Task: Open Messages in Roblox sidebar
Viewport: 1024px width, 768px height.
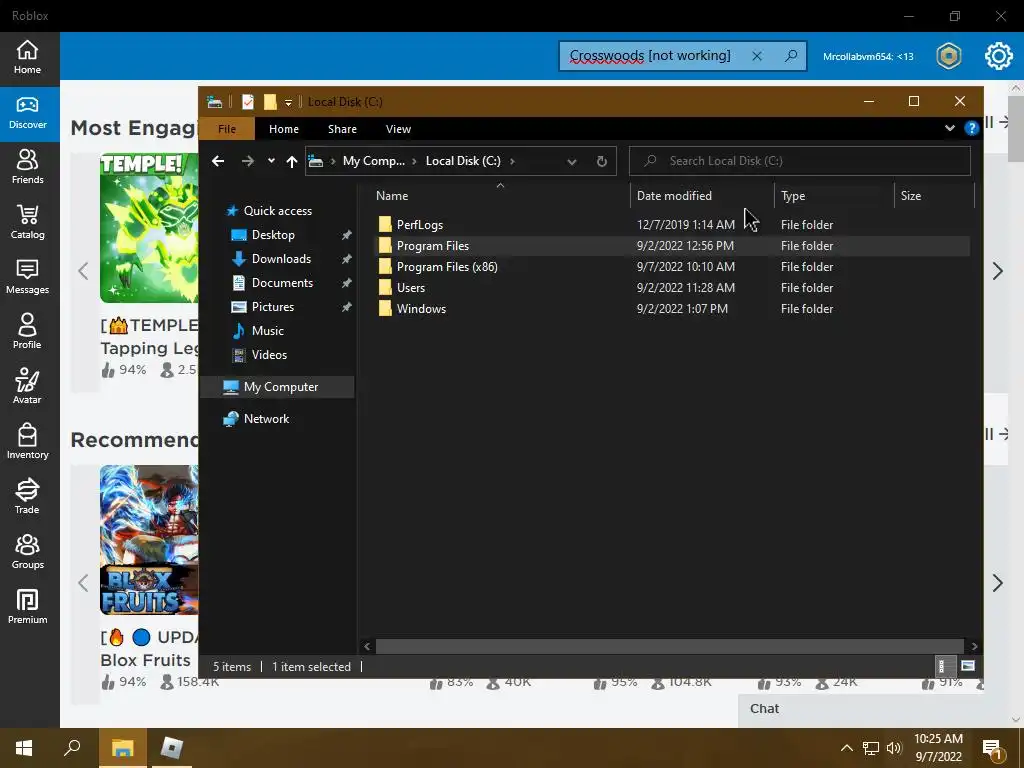Action: coord(27,277)
